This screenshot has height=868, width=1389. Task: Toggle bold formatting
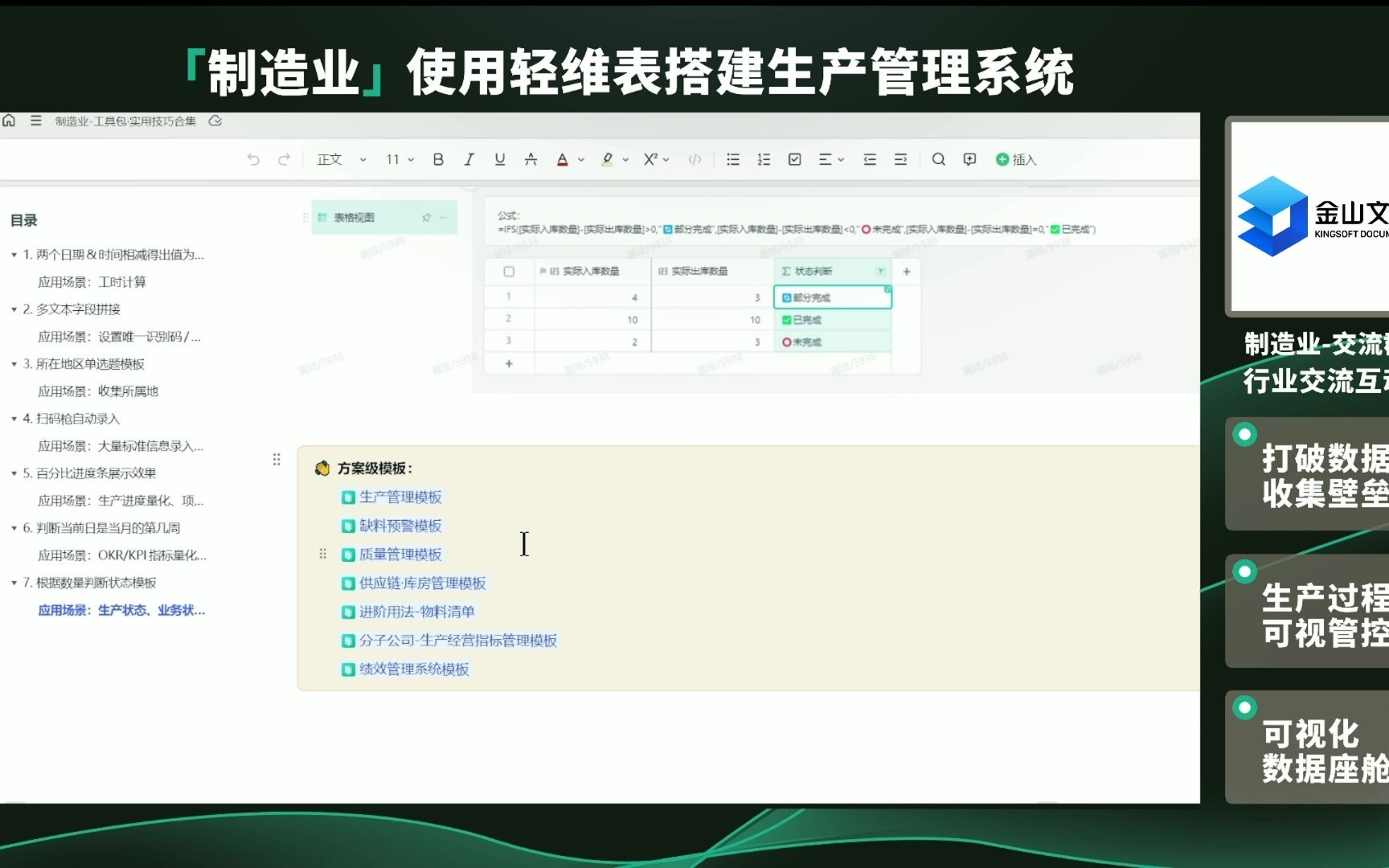438,159
